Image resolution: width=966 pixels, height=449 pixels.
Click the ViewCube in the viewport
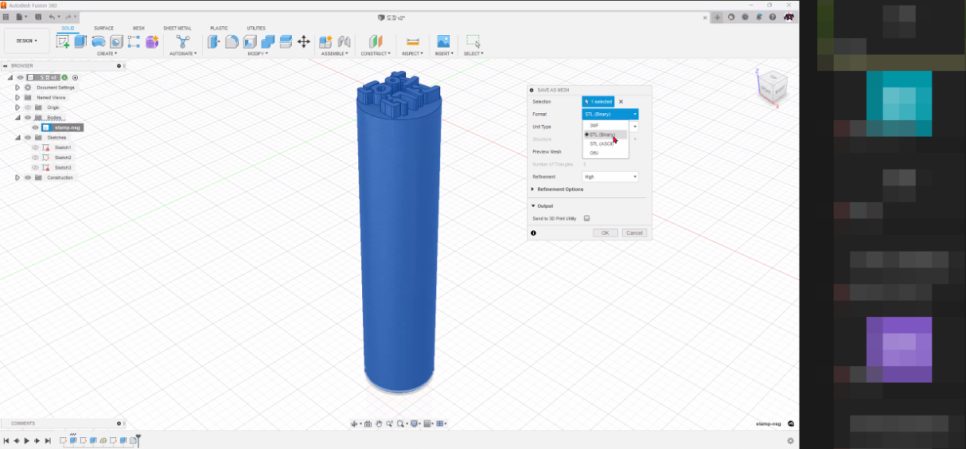click(771, 87)
